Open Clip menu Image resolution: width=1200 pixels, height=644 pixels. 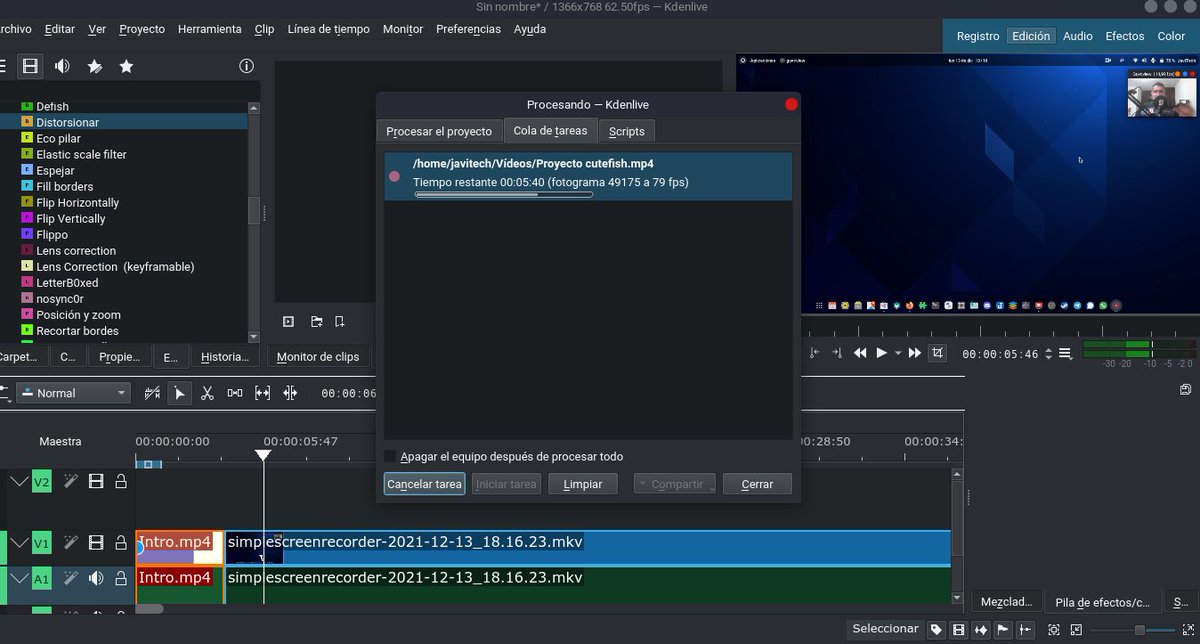(264, 29)
